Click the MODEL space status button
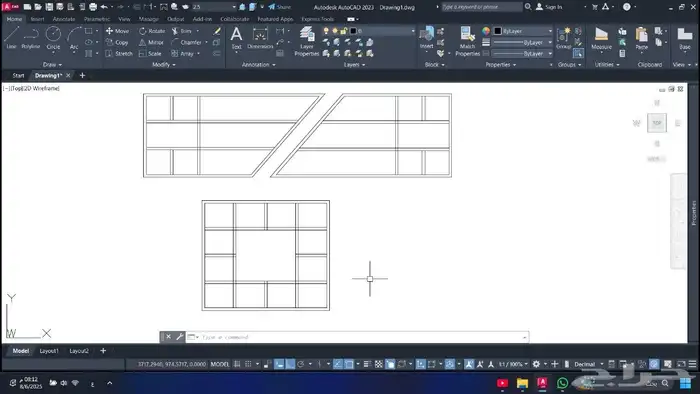 click(220, 364)
